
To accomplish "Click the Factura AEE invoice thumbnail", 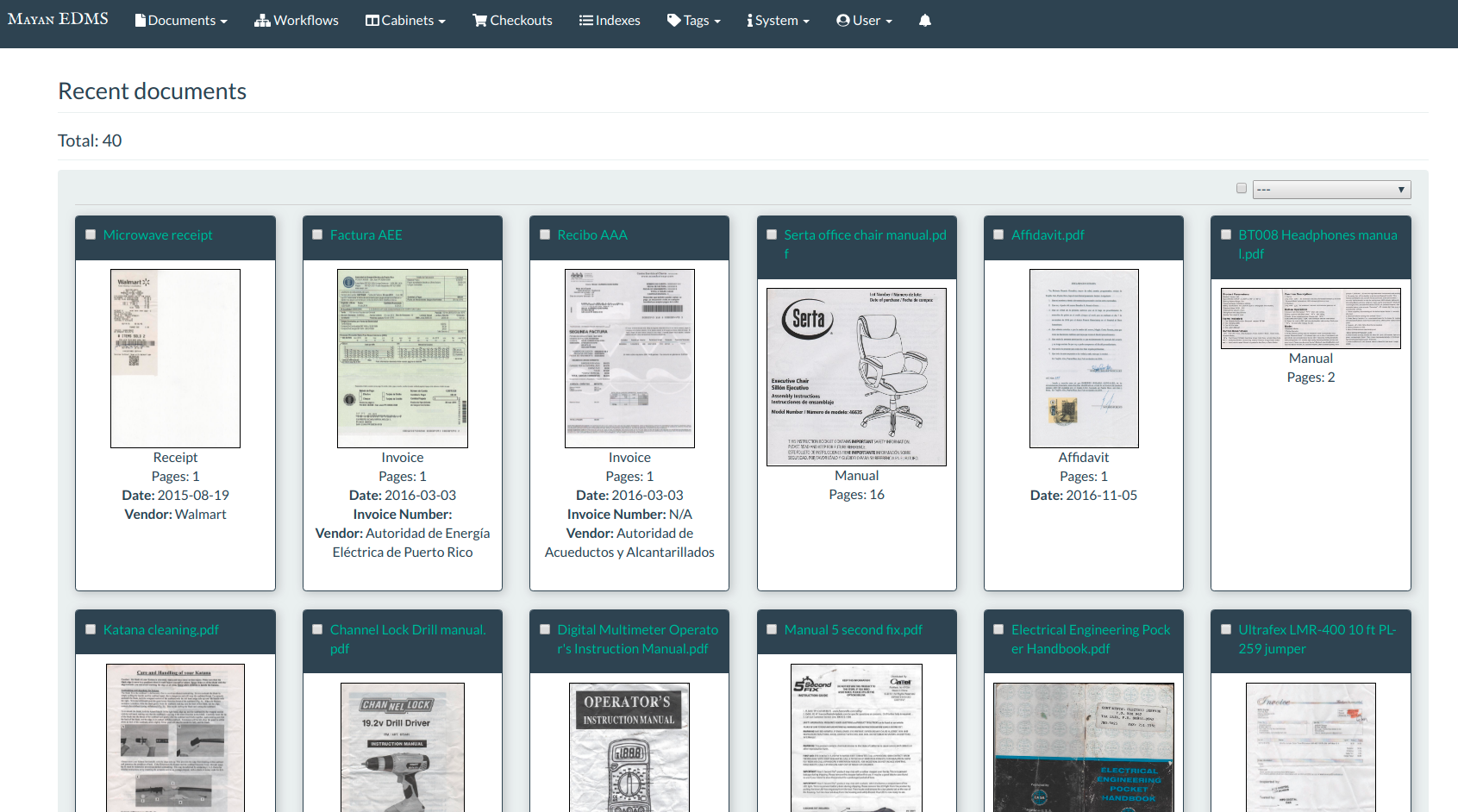I will [402, 359].
